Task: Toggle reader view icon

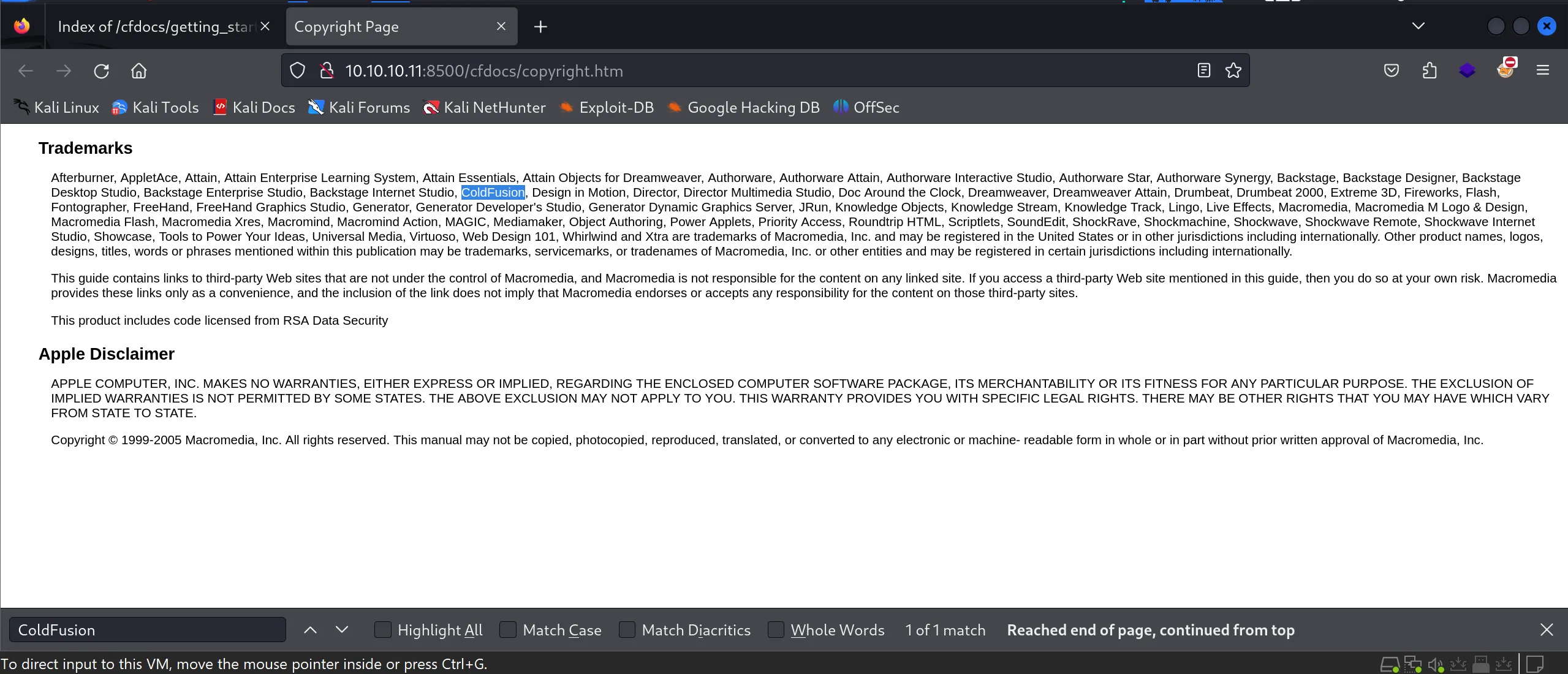Action: pos(1203,71)
